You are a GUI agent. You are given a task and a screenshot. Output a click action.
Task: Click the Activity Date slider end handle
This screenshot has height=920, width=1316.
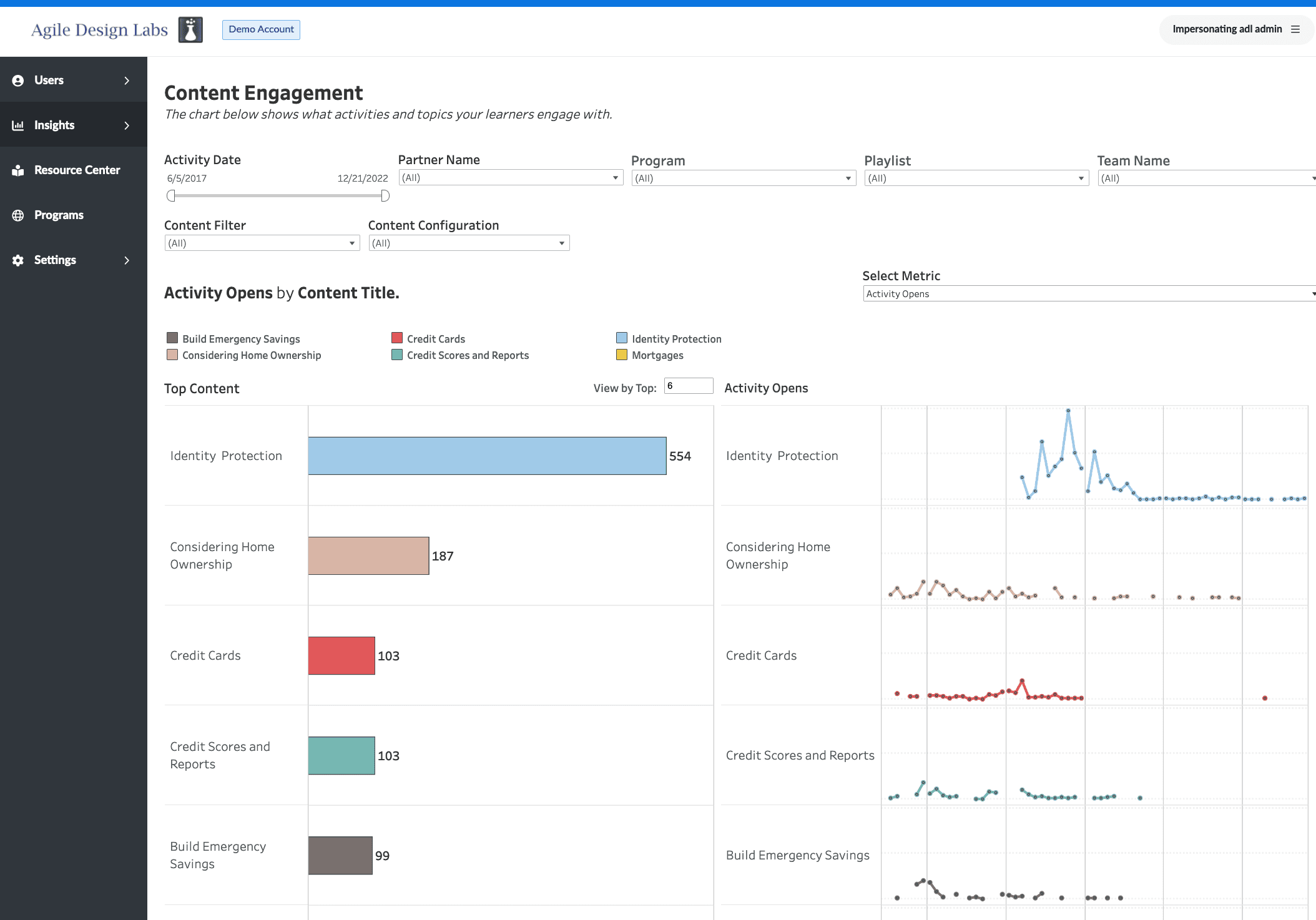[385, 196]
